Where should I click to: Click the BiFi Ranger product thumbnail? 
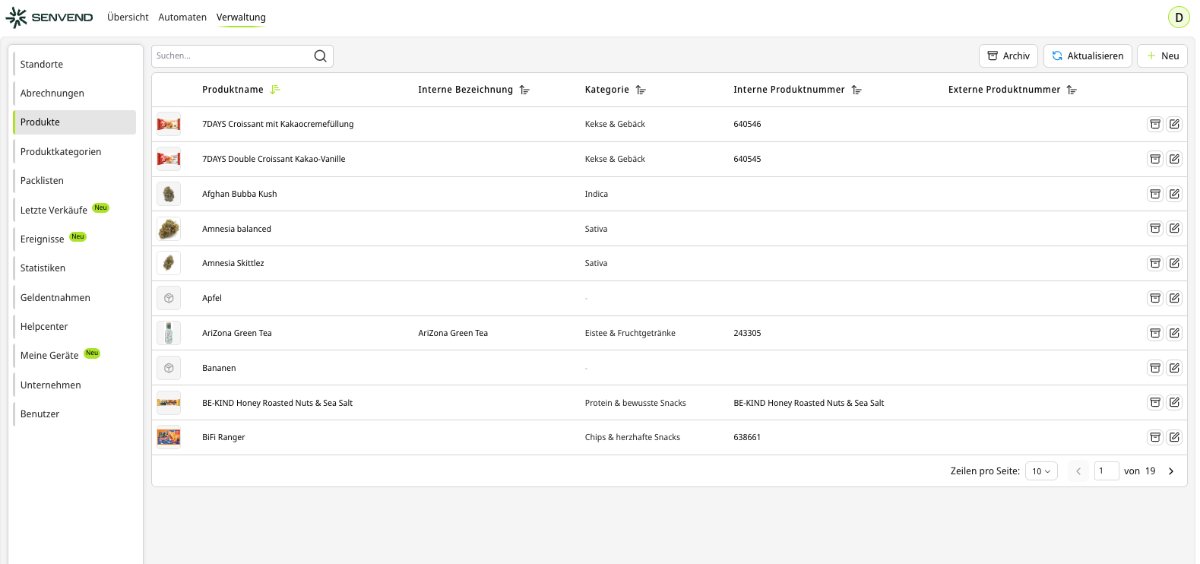pos(168,437)
